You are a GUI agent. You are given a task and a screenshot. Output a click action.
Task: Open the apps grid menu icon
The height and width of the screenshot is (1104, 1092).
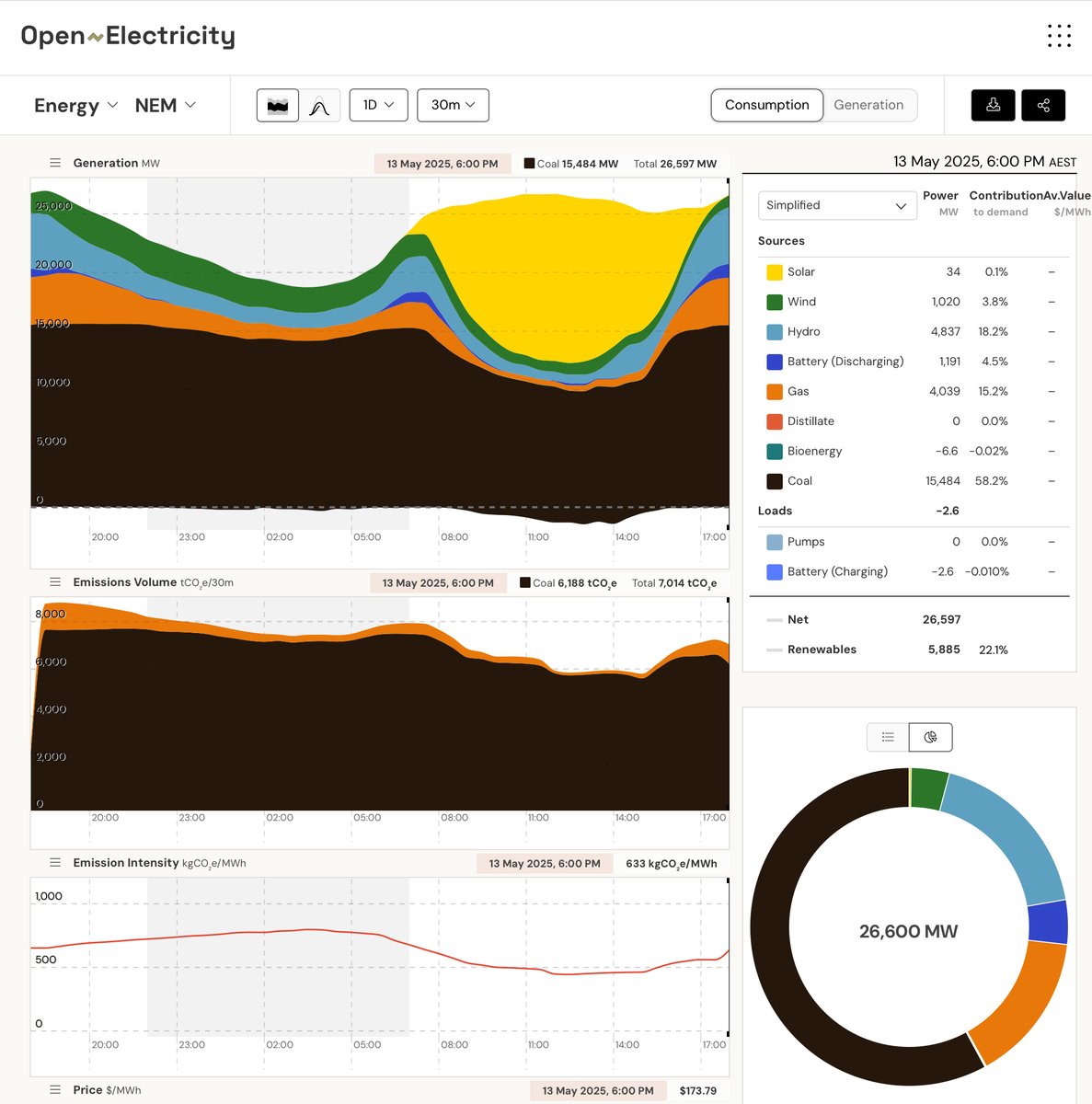pyautogui.click(x=1059, y=36)
